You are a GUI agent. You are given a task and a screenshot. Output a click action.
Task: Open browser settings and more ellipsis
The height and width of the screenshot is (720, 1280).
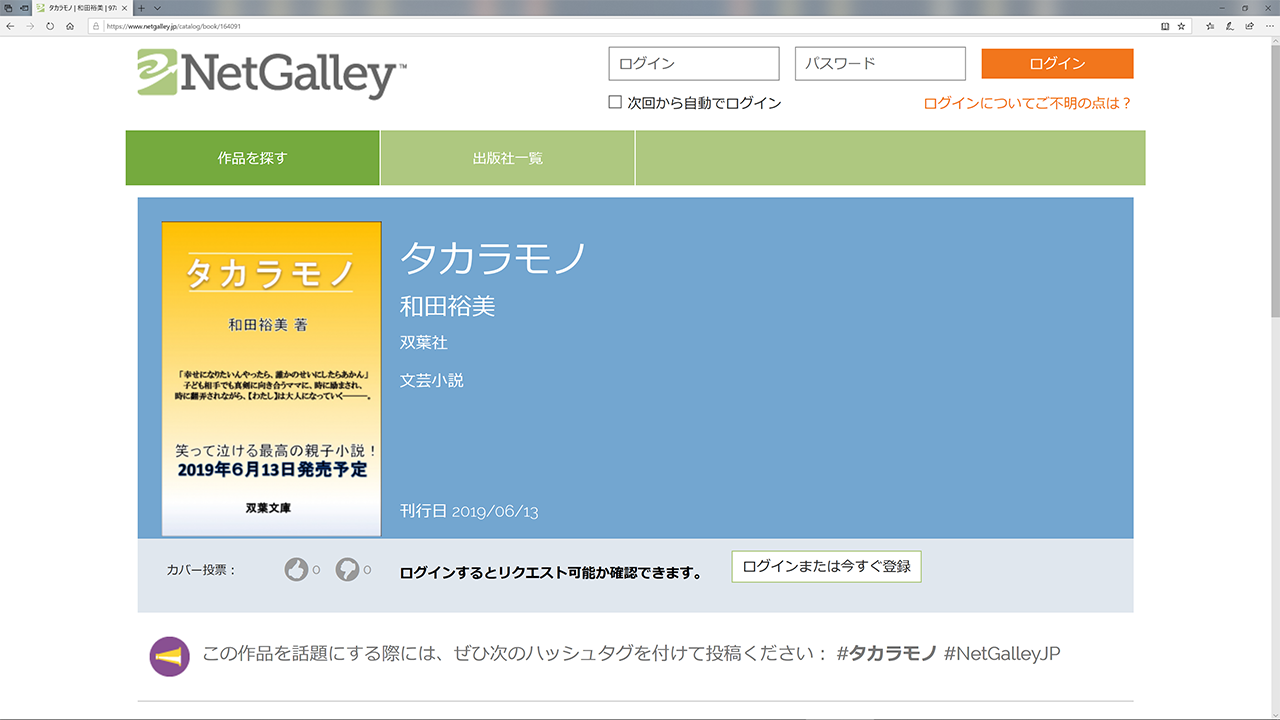click(1270, 26)
